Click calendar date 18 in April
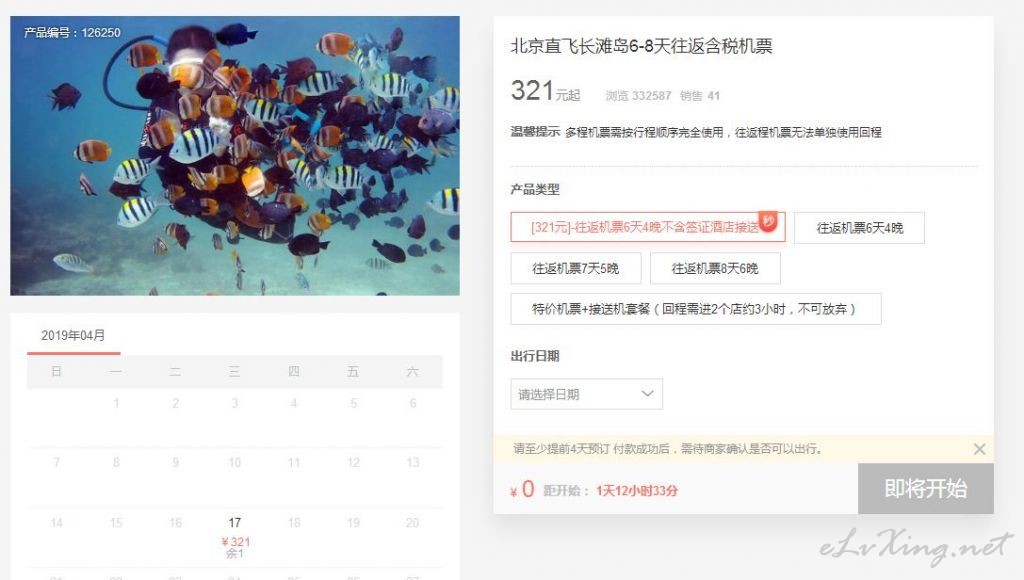Screen dimensions: 1024x580 (294, 523)
